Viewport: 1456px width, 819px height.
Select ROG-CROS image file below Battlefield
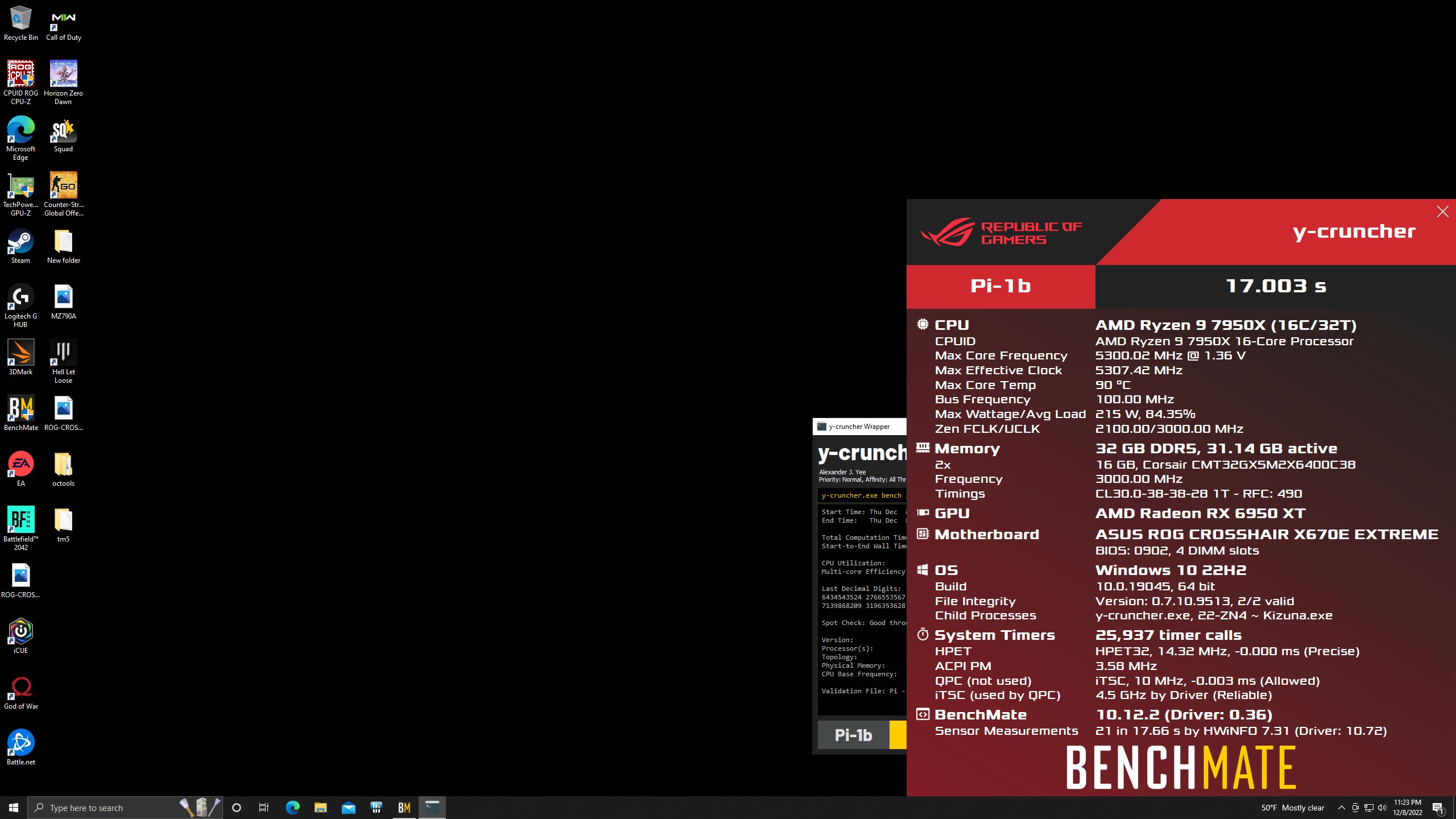(x=20, y=581)
